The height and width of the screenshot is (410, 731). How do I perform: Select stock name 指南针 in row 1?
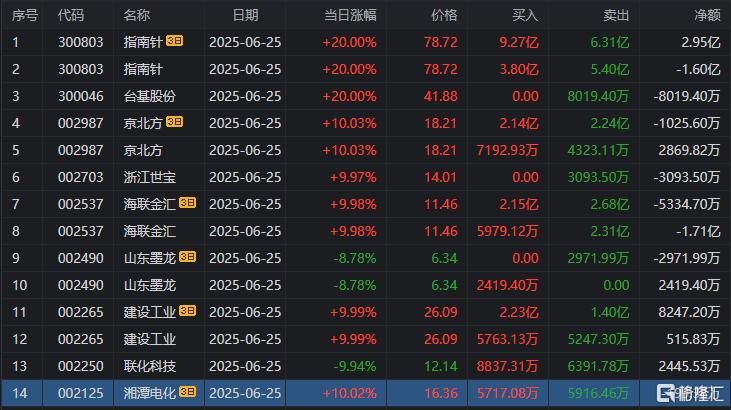pos(143,42)
